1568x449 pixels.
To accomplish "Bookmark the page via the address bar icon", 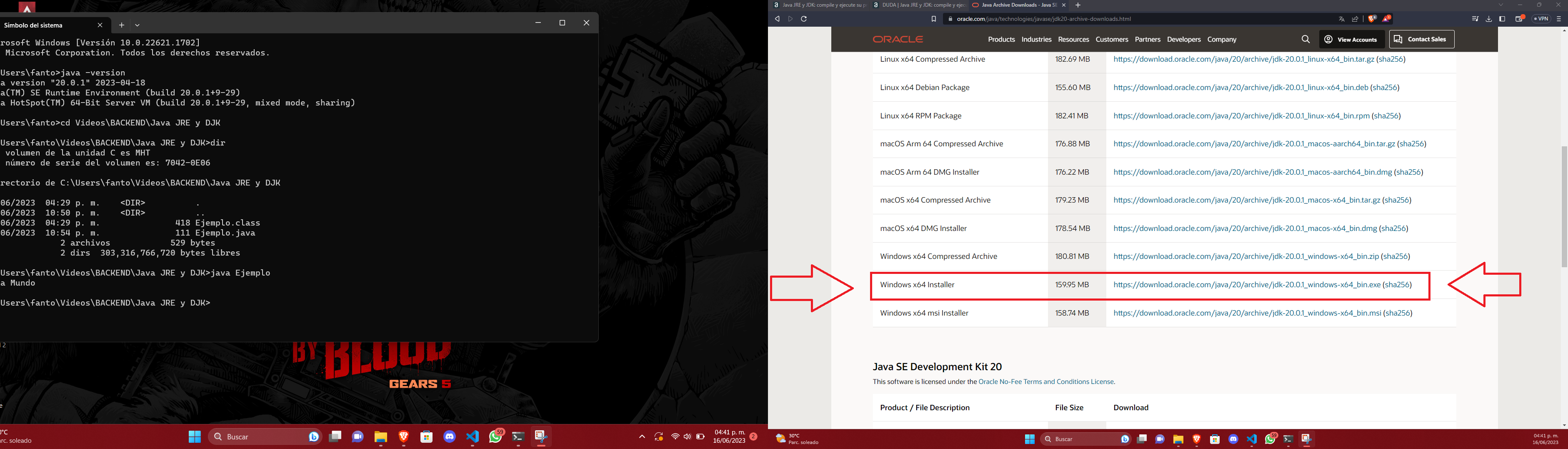I will pyautogui.click(x=934, y=19).
